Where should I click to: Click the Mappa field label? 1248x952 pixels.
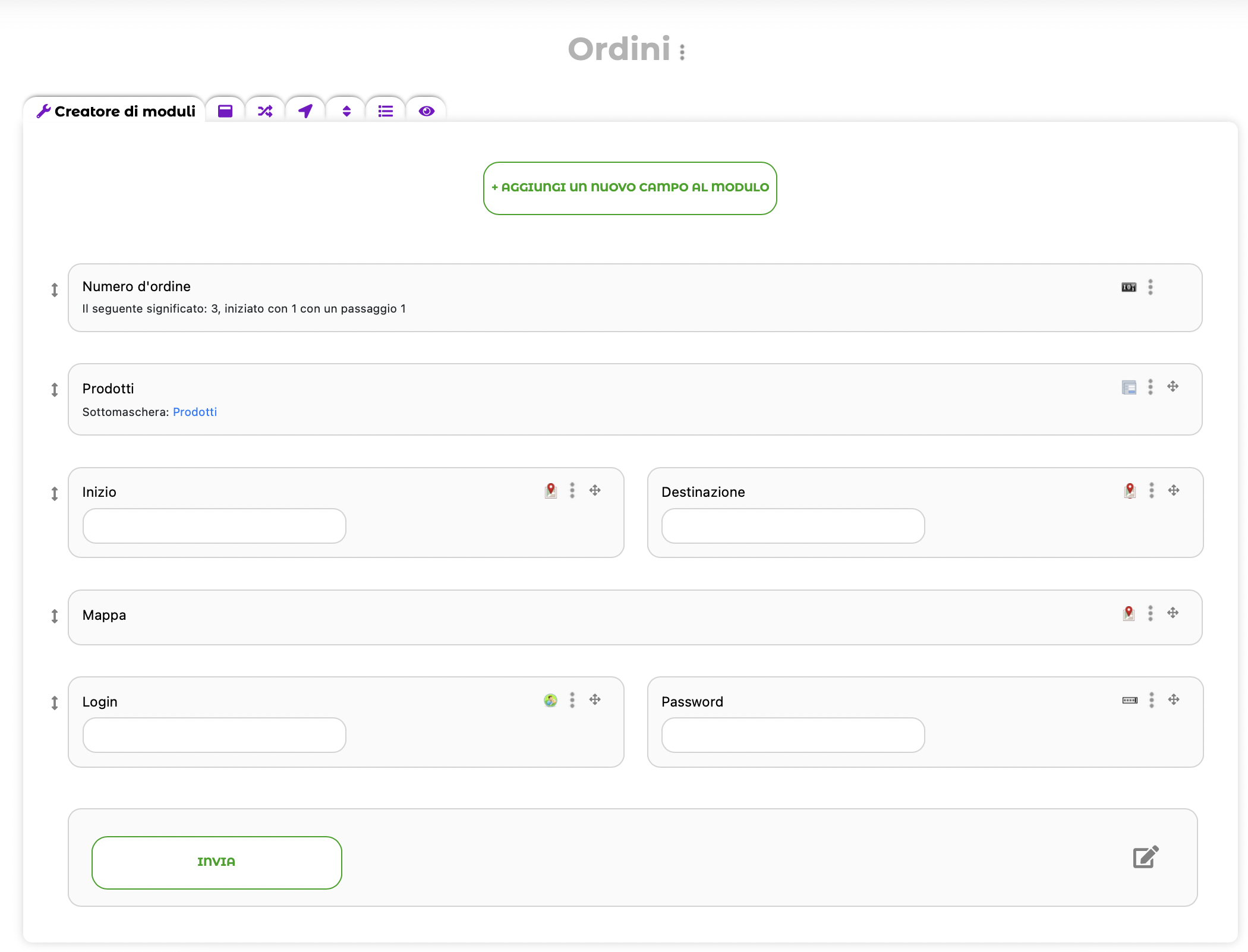105,615
